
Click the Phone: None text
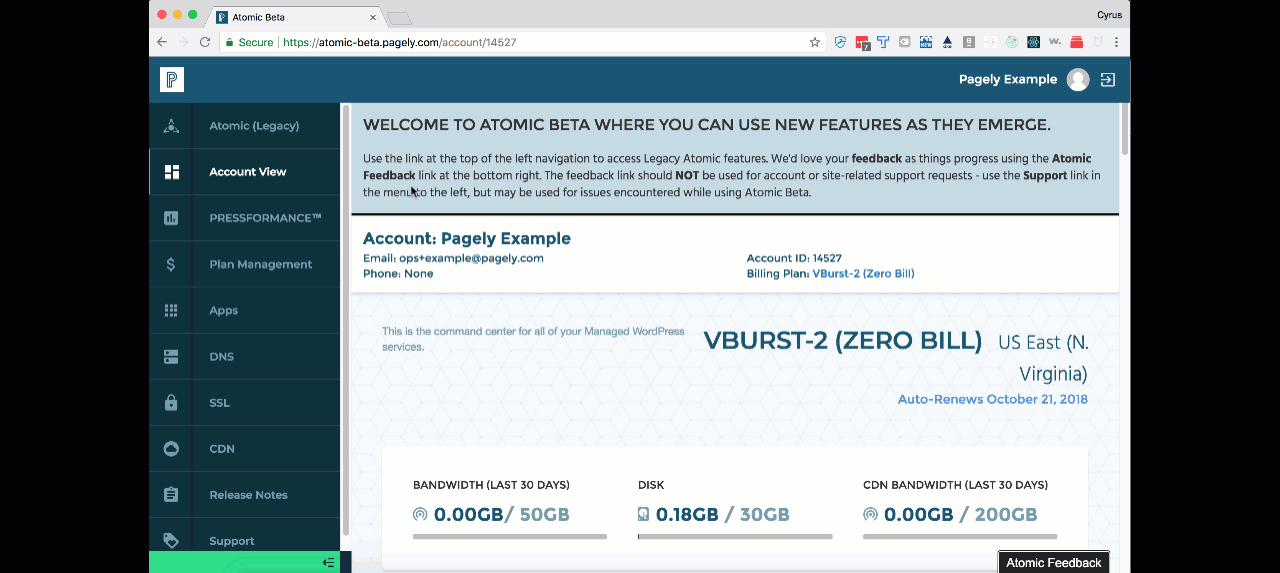[398, 273]
